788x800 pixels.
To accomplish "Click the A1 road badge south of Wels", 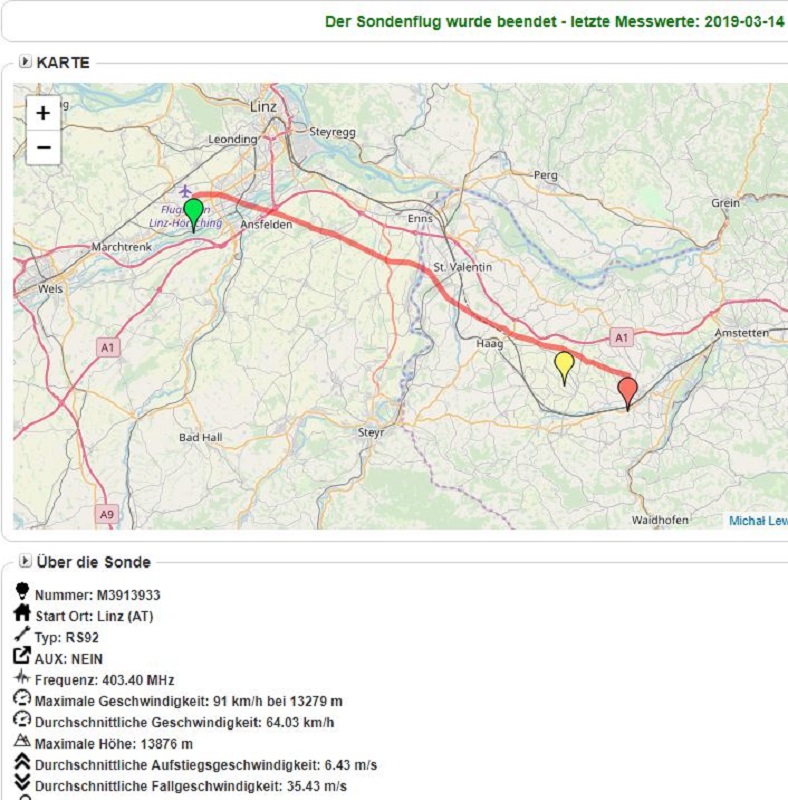I will pyautogui.click(x=108, y=347).
